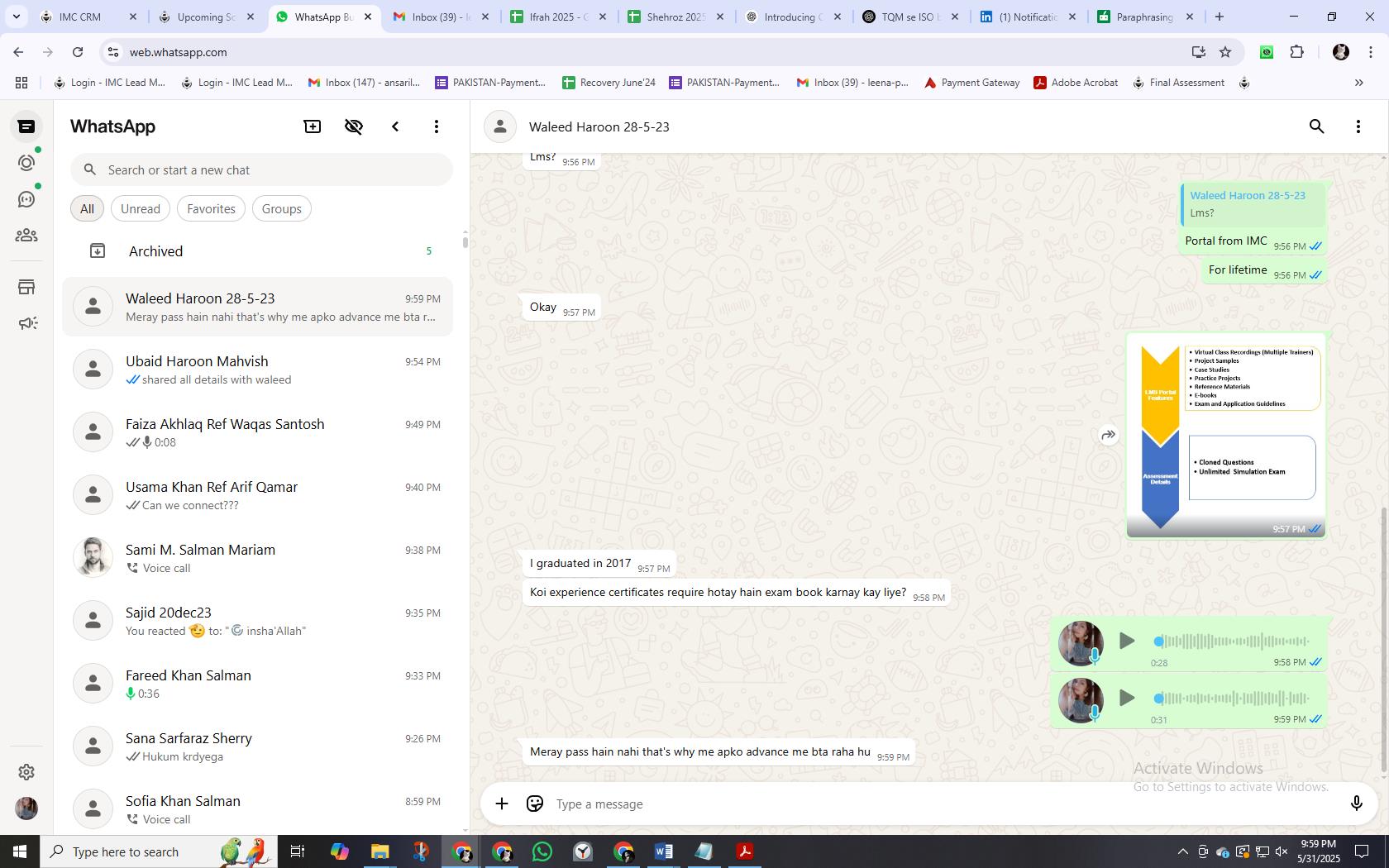Open WhatsApp Settings gear
1389x868 pixels.
coord(26,771)
